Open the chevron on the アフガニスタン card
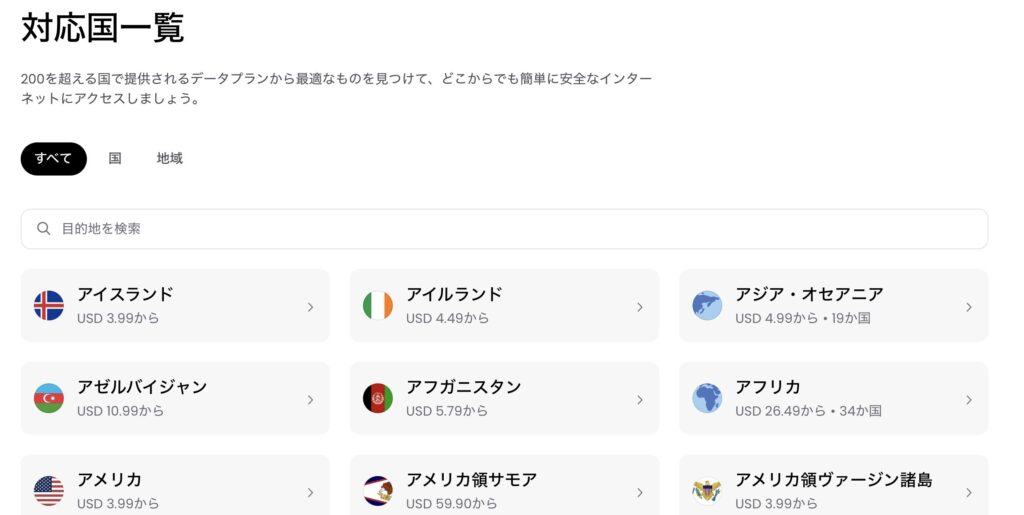The width and height of the screenshot is (1024, 515). click(640, 399)
